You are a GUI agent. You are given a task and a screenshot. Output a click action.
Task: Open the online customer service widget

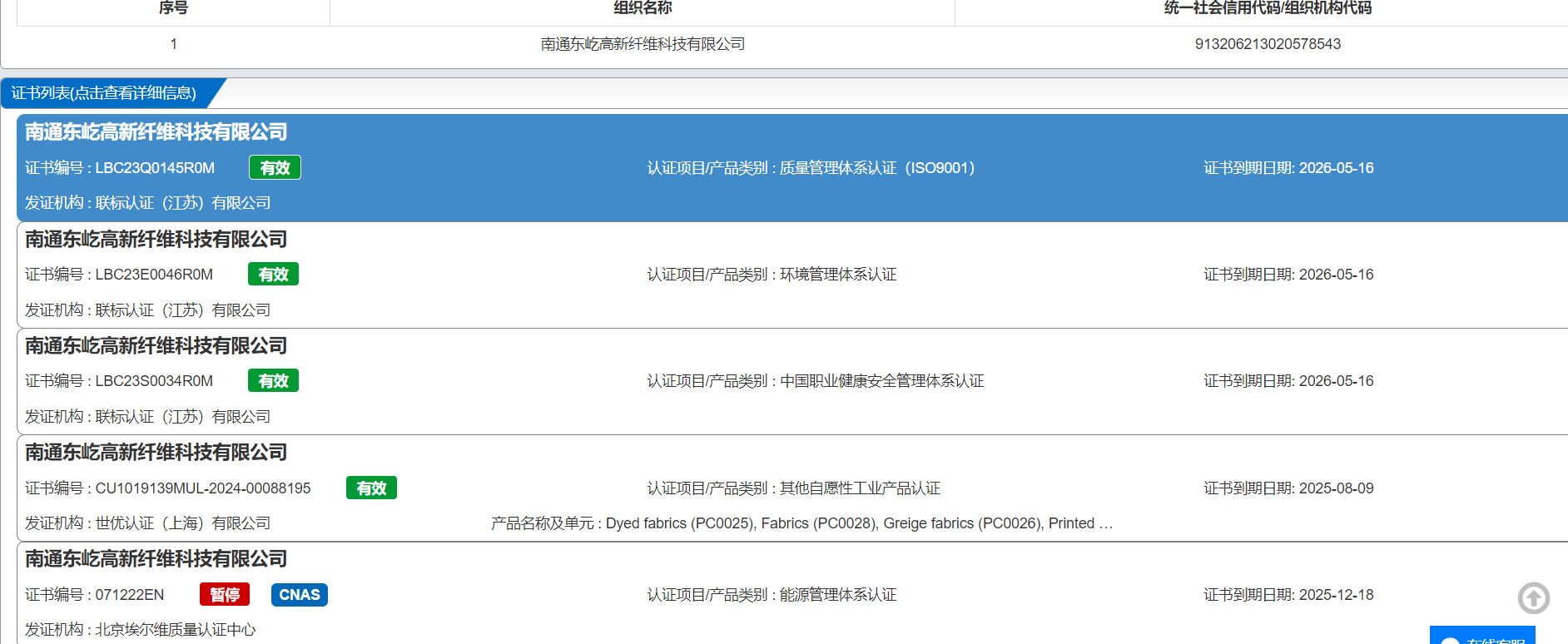[x=1482, y=636]
